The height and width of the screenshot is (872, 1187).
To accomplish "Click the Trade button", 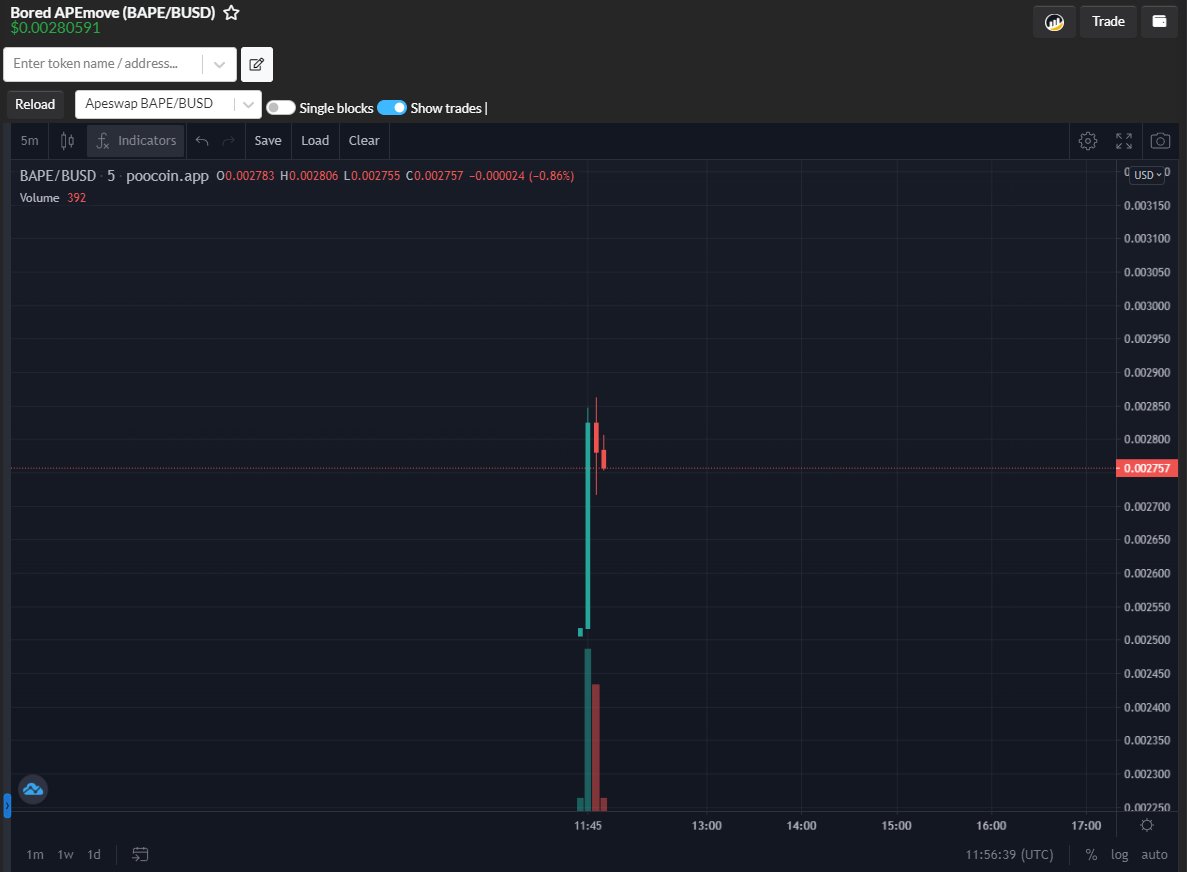I will click(1108, 22).
